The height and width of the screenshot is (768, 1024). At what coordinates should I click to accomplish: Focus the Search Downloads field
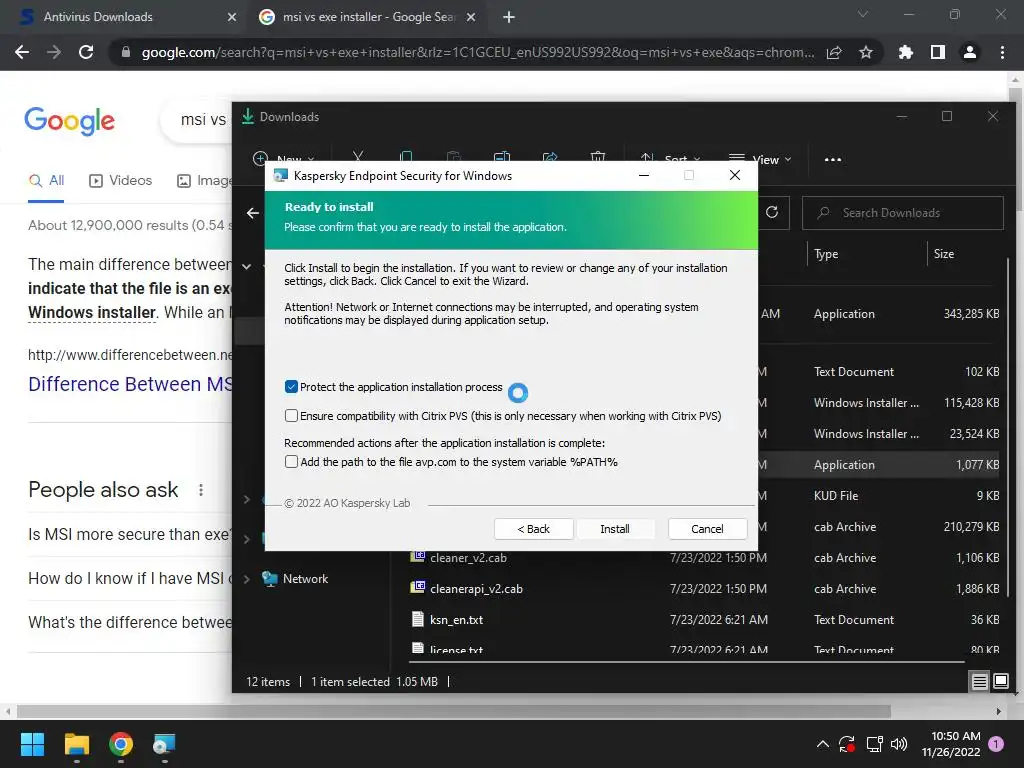903,213
